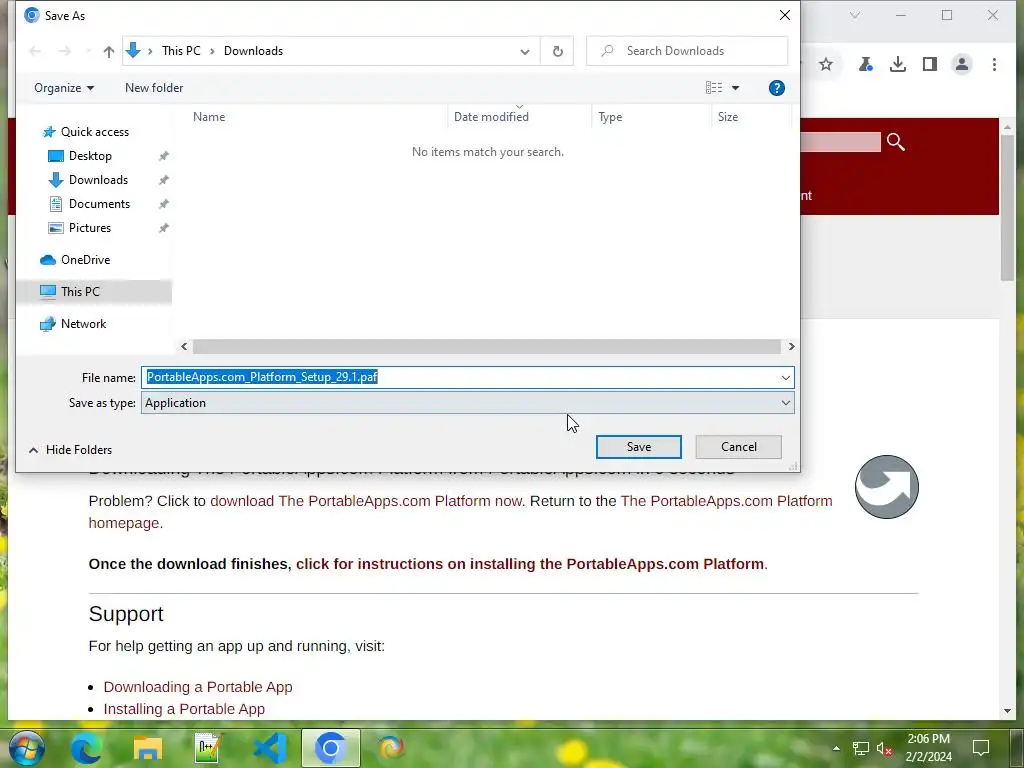Click the Search Downloads field
This screenshot has height=768, width=1024.
[x=687, y=51]
